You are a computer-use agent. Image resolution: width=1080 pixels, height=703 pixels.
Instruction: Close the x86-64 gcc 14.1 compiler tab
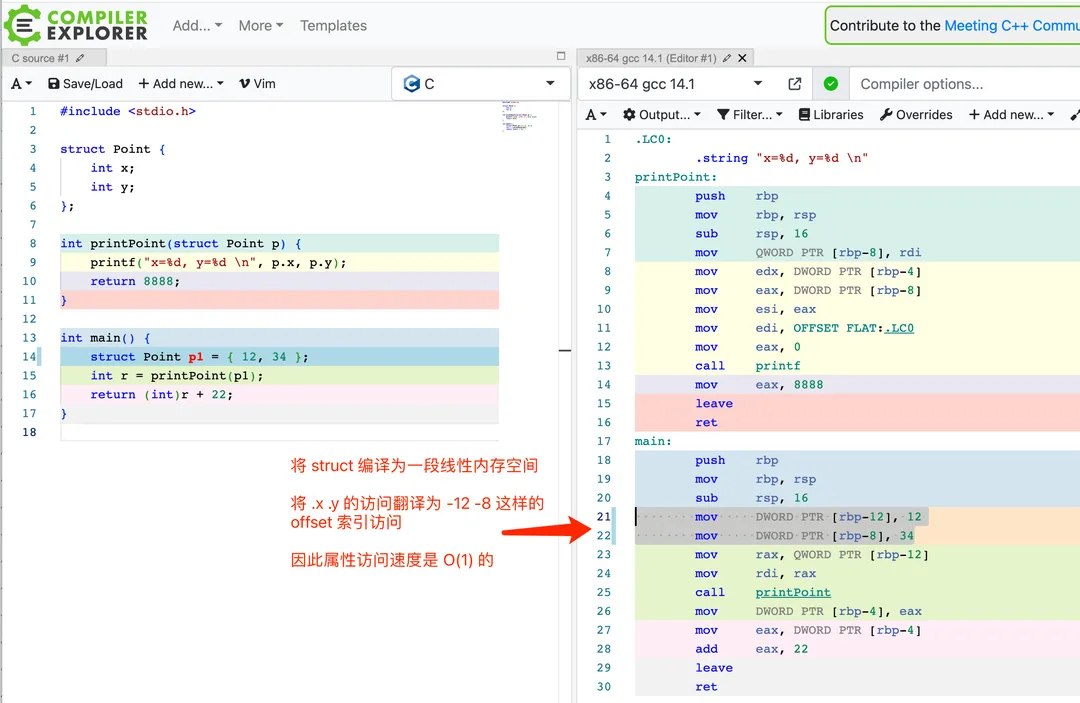pos(743,58)
